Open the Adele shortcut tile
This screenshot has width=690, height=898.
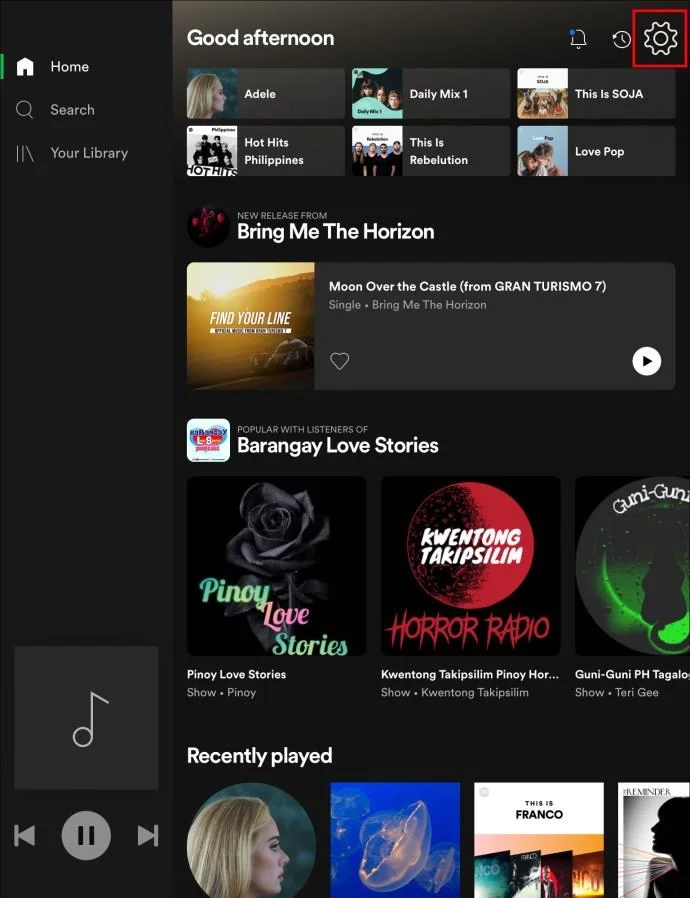pos(266,93)
